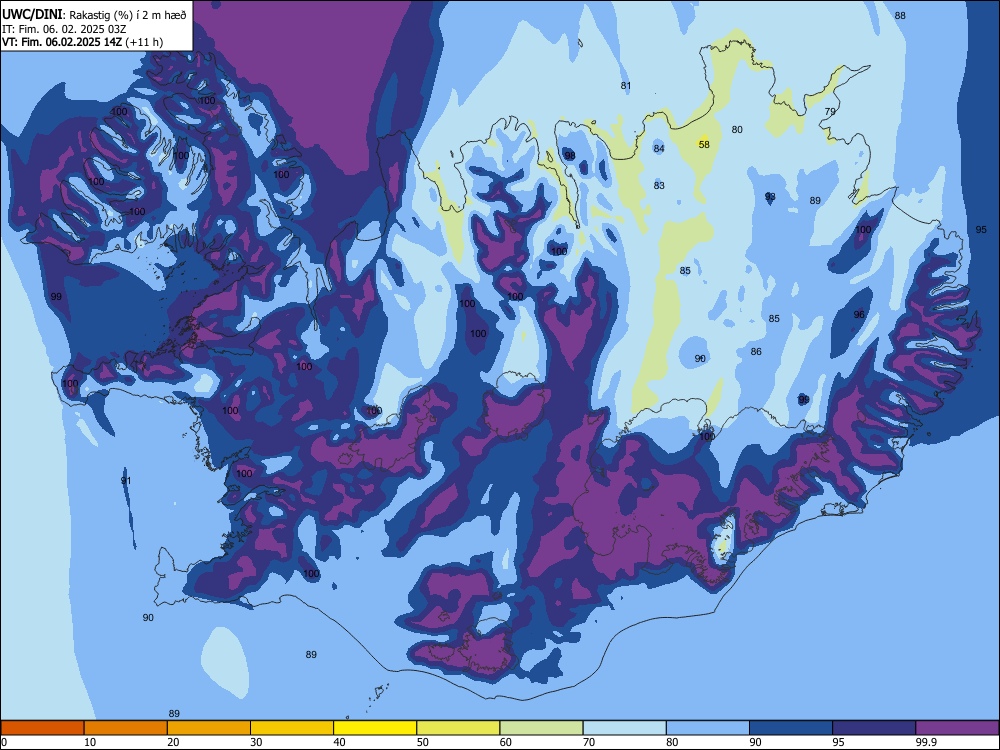Click the legend tick label 30
Screen dimensions: 1000x750
[256, 742]
